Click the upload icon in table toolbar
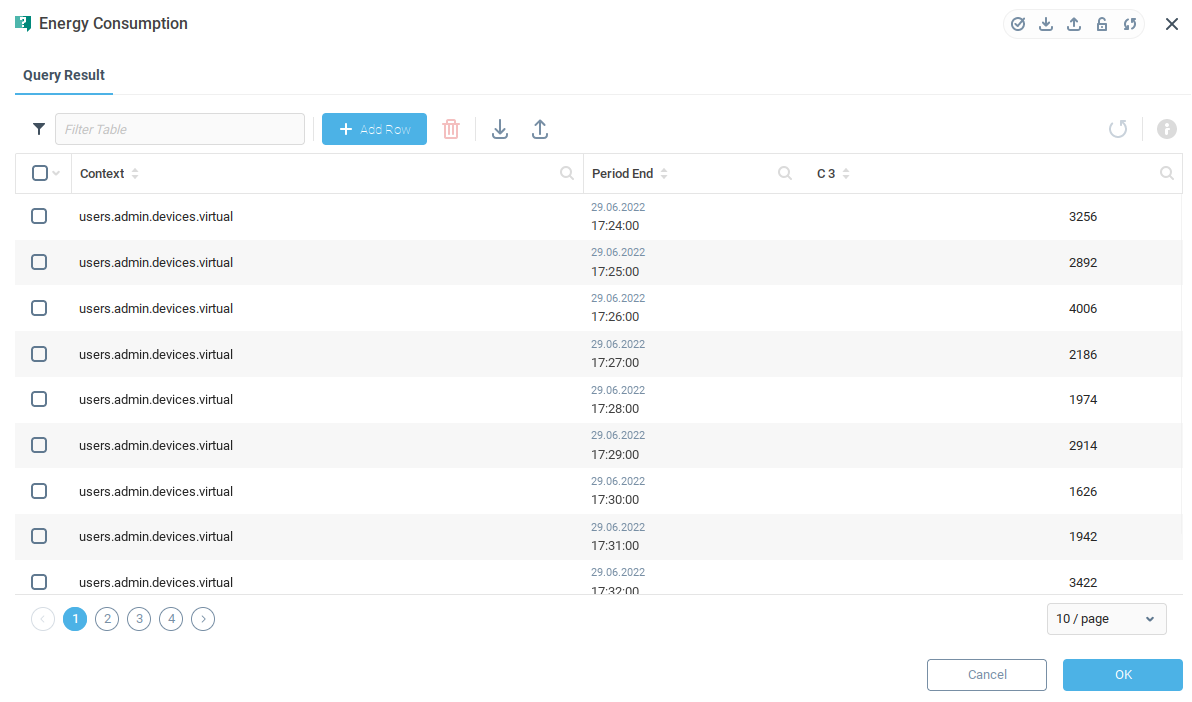This screenshot has height=702, width=1192. (x=539, y=129)
